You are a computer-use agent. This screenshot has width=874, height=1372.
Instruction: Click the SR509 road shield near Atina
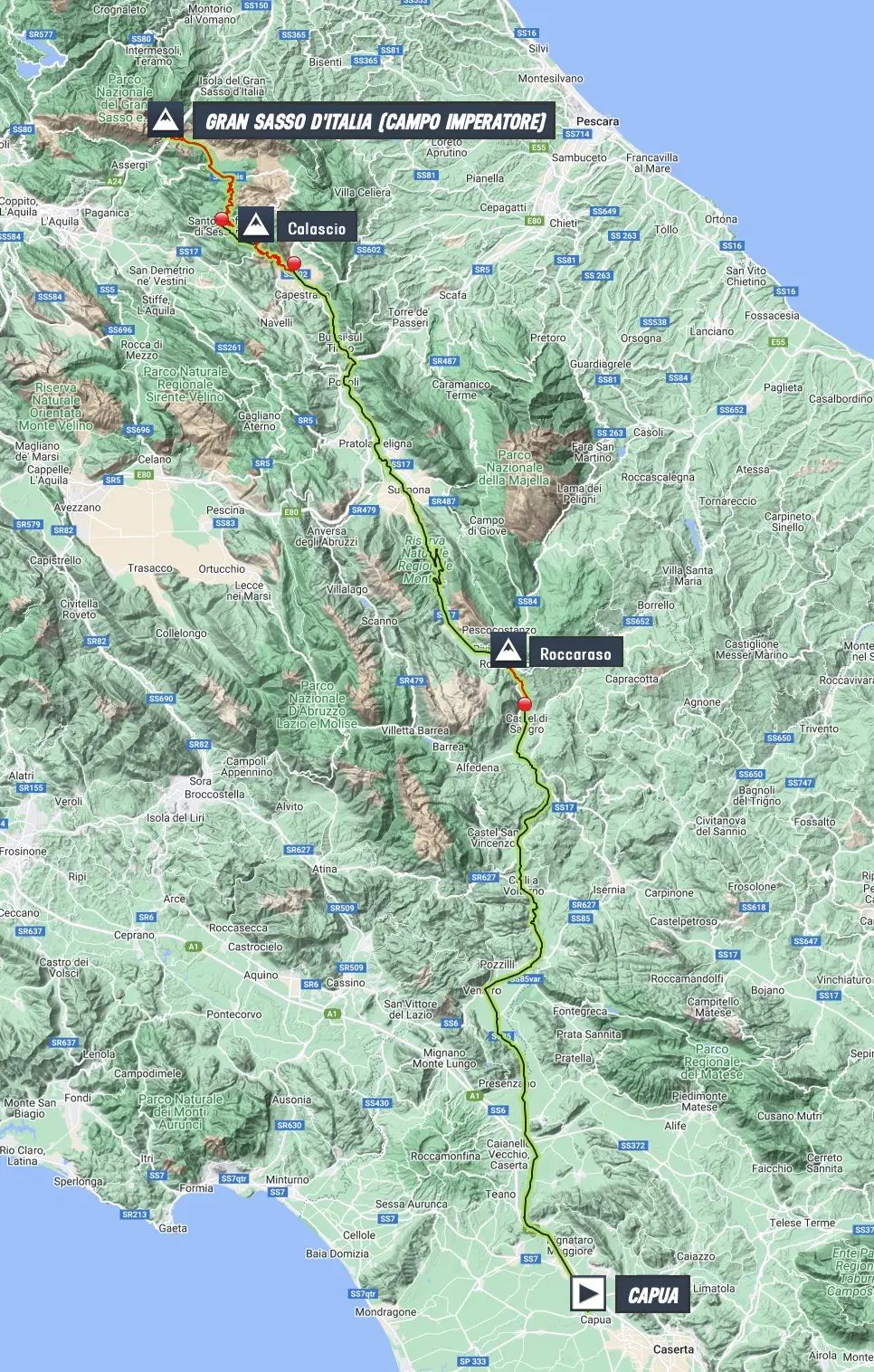click(x=342, y=908)
